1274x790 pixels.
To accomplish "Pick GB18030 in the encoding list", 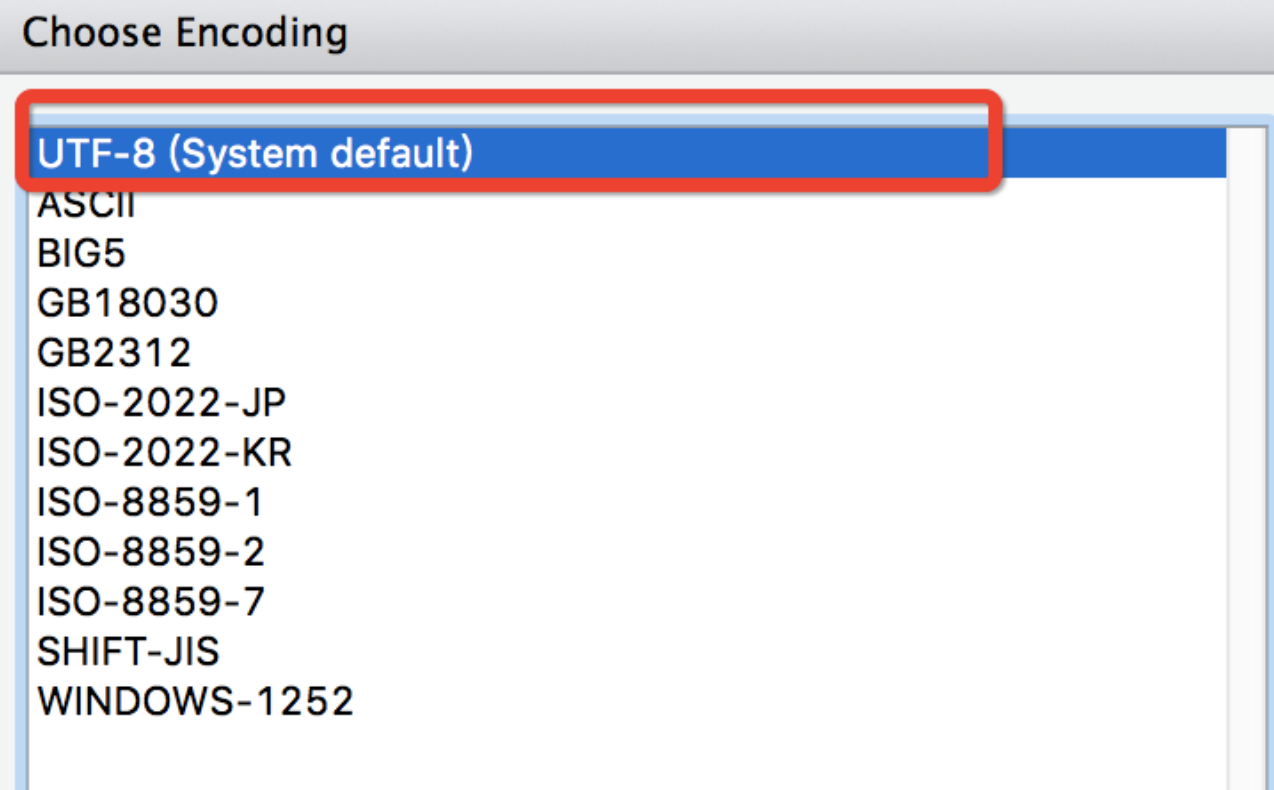I will tap(127, 303).
